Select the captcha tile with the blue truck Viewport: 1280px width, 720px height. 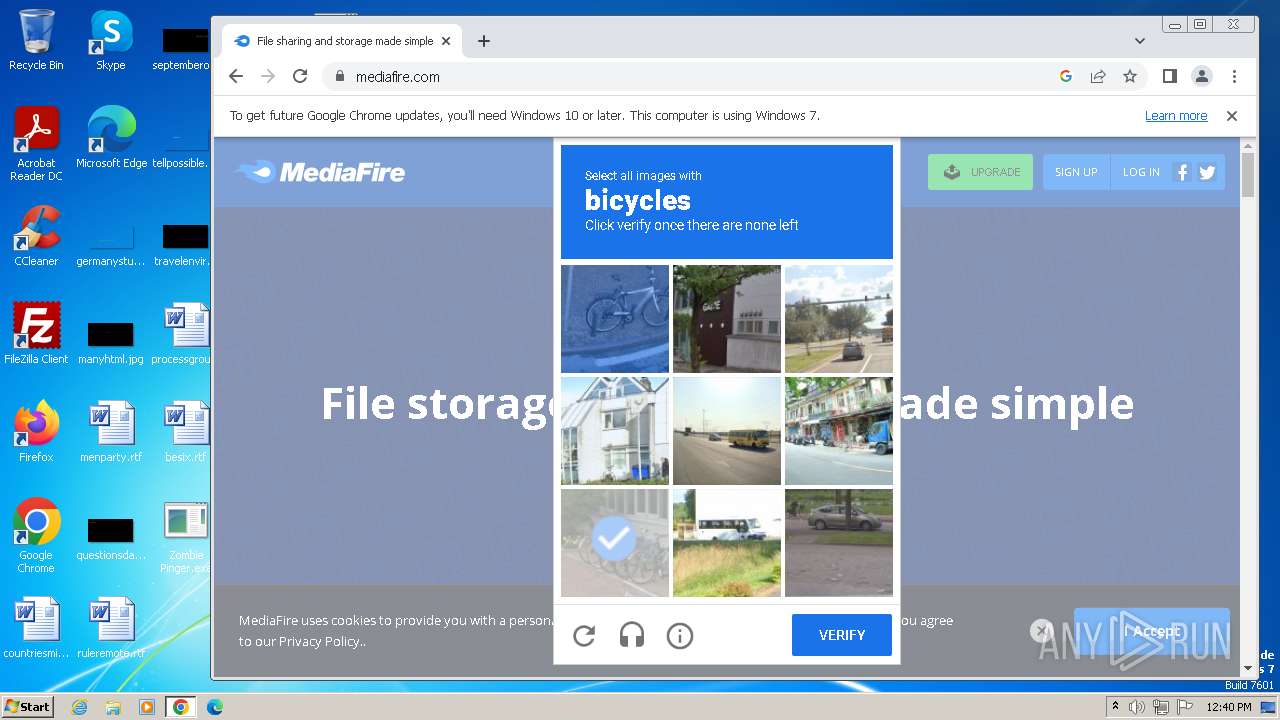click(839, 431)
